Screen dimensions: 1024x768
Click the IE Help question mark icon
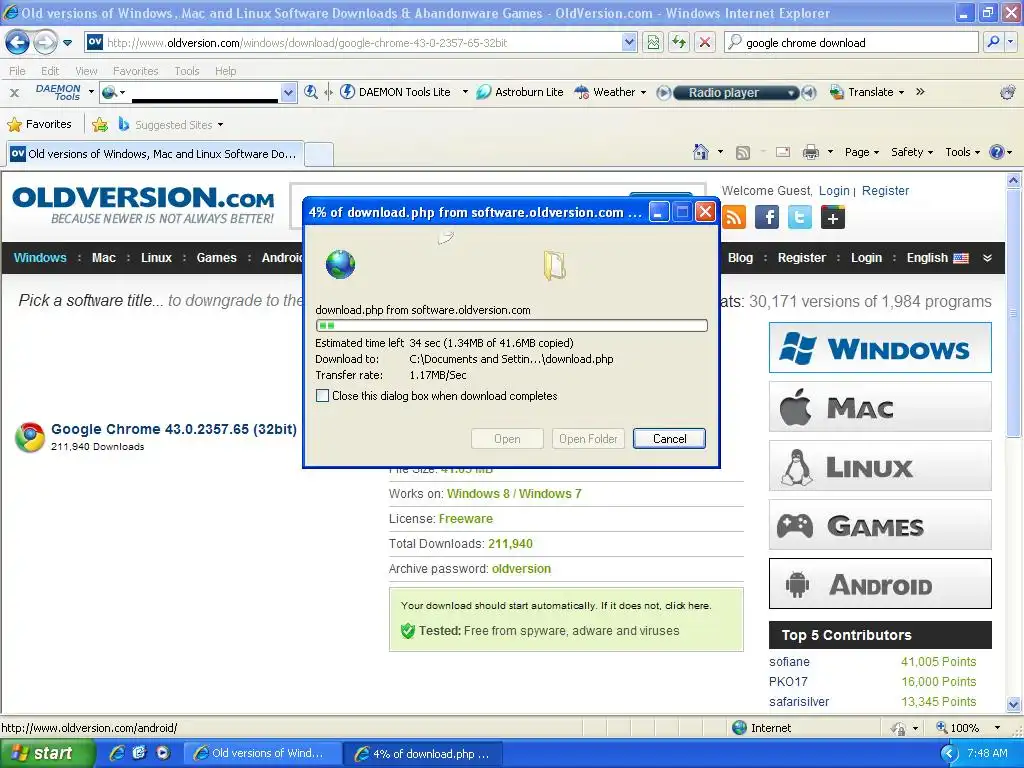(x=997, y=152)
